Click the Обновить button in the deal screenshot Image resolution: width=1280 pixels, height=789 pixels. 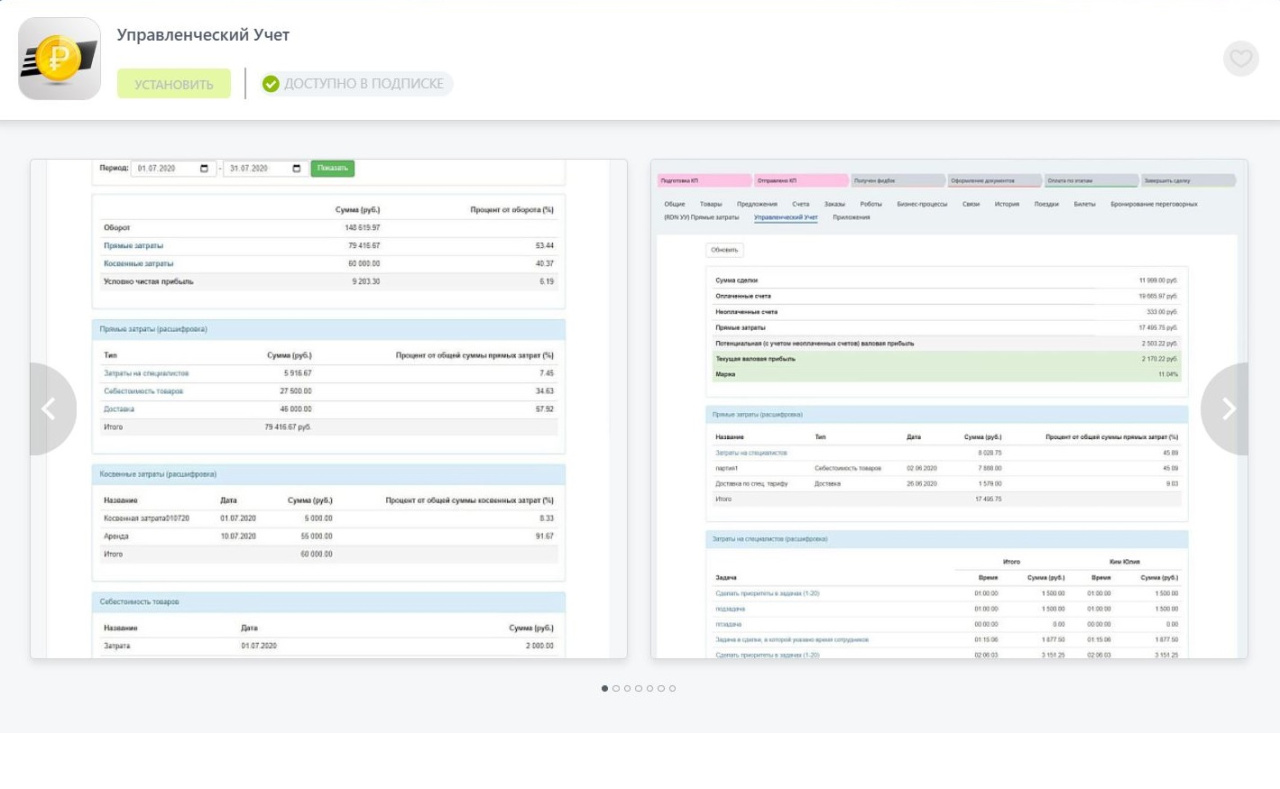725,250
